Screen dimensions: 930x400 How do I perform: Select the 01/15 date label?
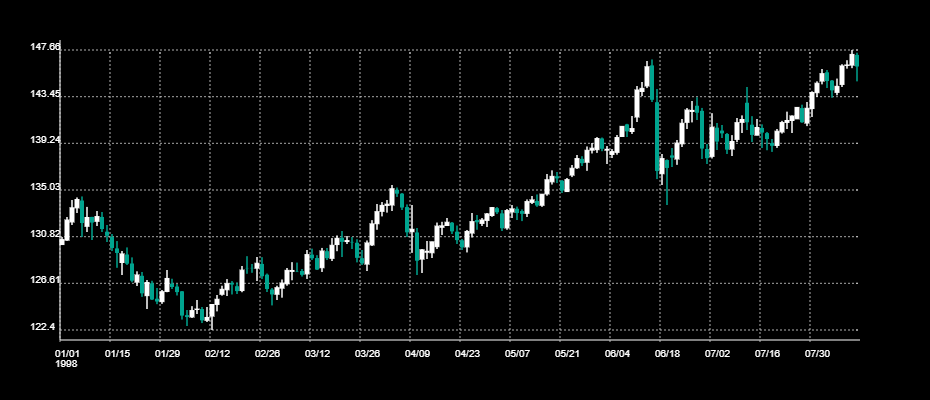[x=117, y=354]
